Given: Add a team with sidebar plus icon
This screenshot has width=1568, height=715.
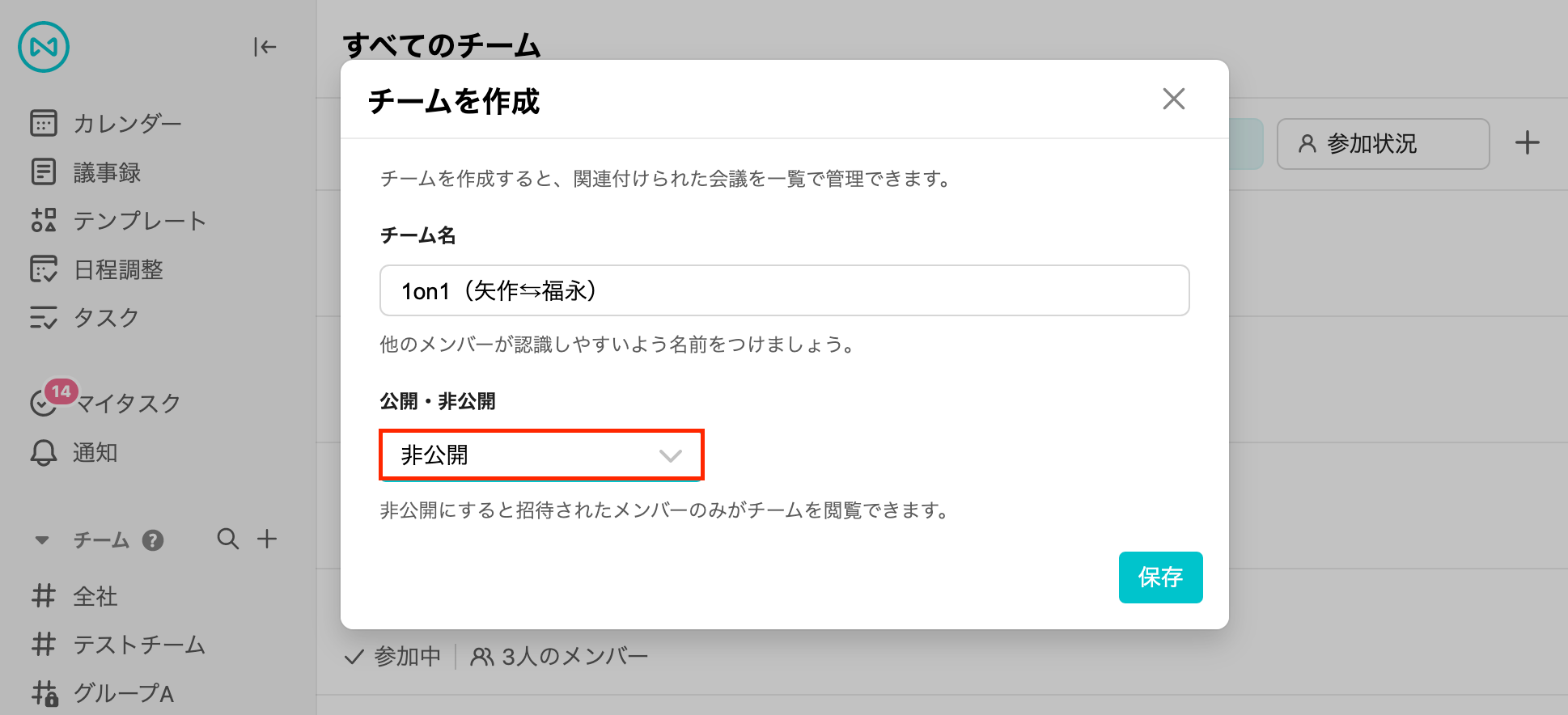Looking at the screenshot, I should [x=267, y=539].
